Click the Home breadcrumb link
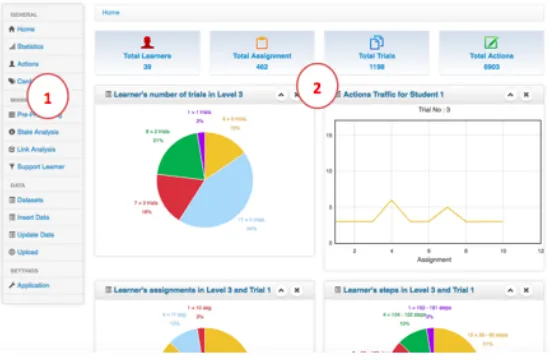The height and width of the screenshot is (360, 550). click(x=111, y=13)
